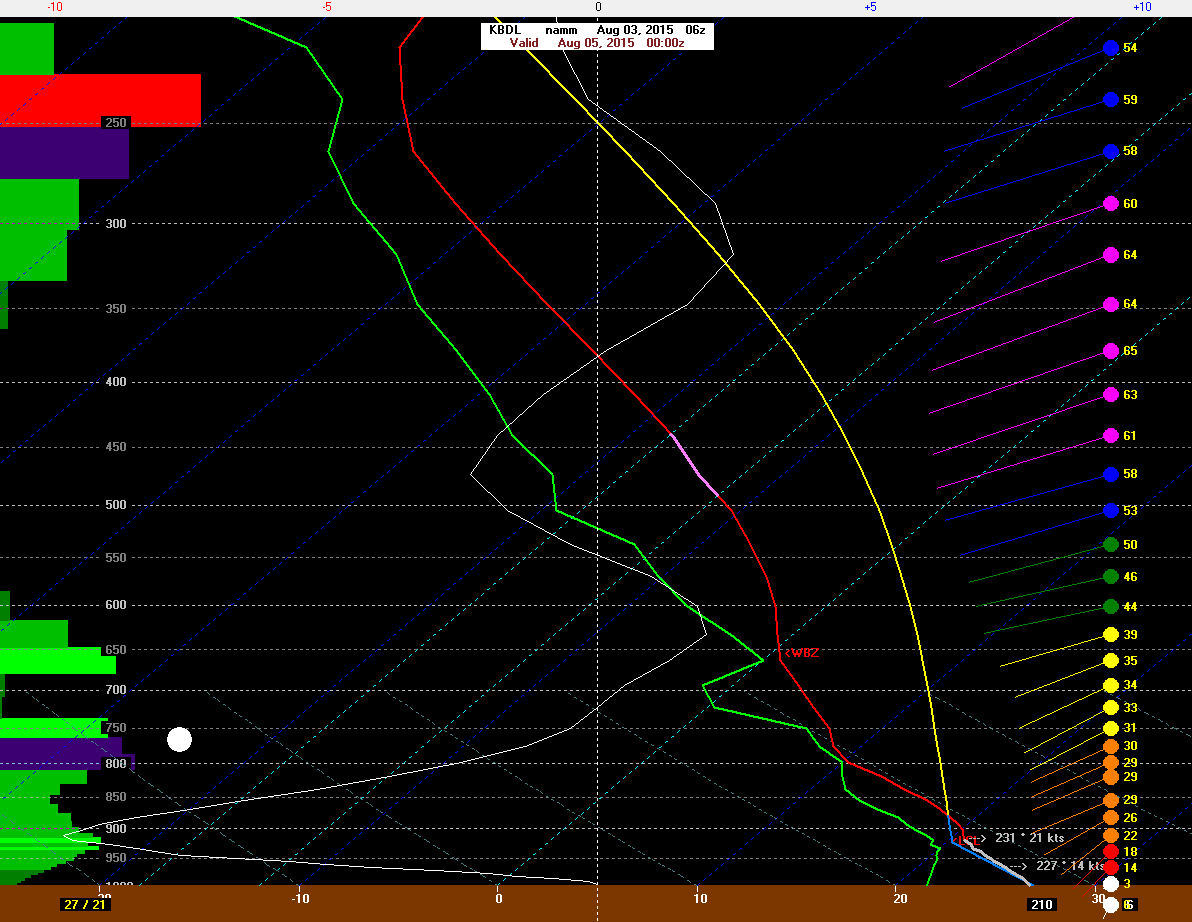
Task: Click the '27 / 21' surface temperature label
Action: click(85, 905)
